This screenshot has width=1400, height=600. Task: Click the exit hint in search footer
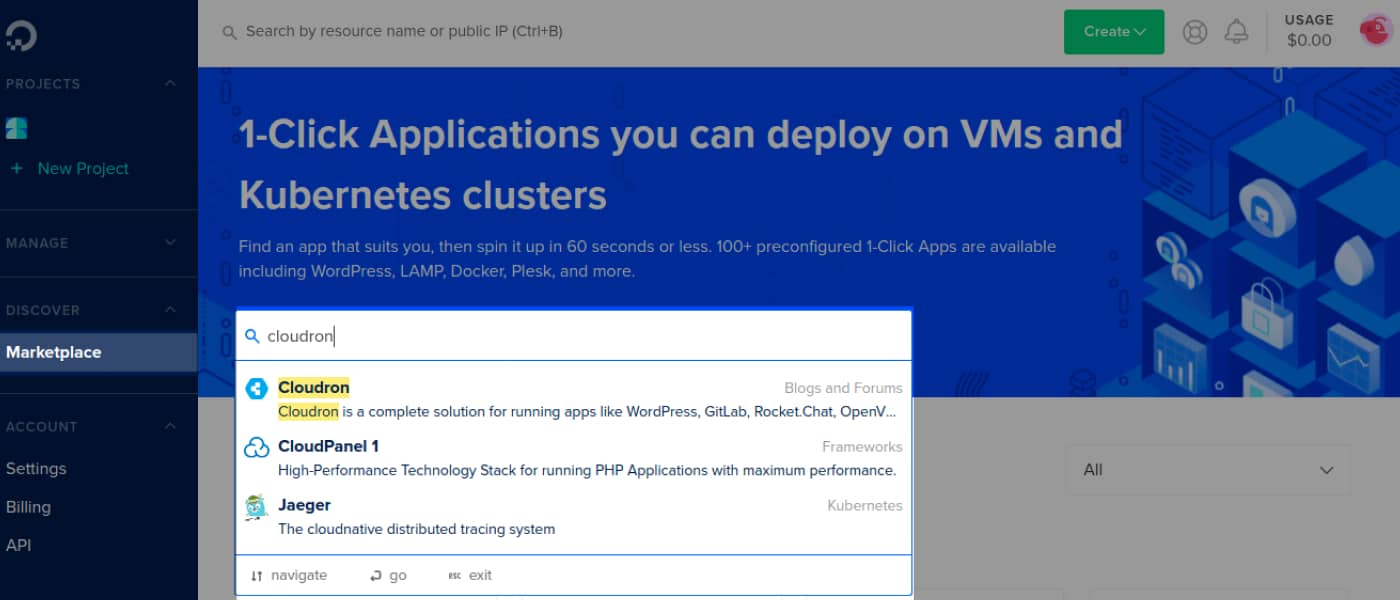tap(470, 575)
